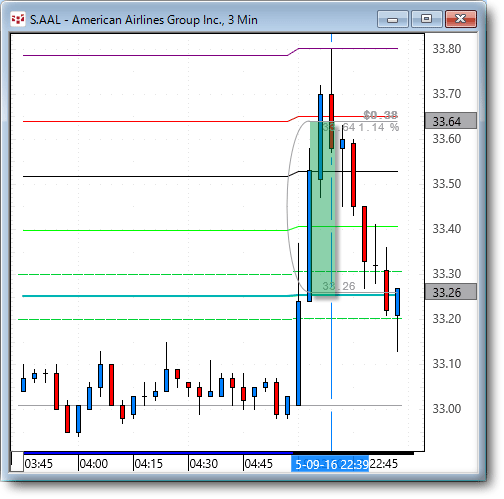
Task: Minimize the S.AAL chart window
Action: coord(392,19)
